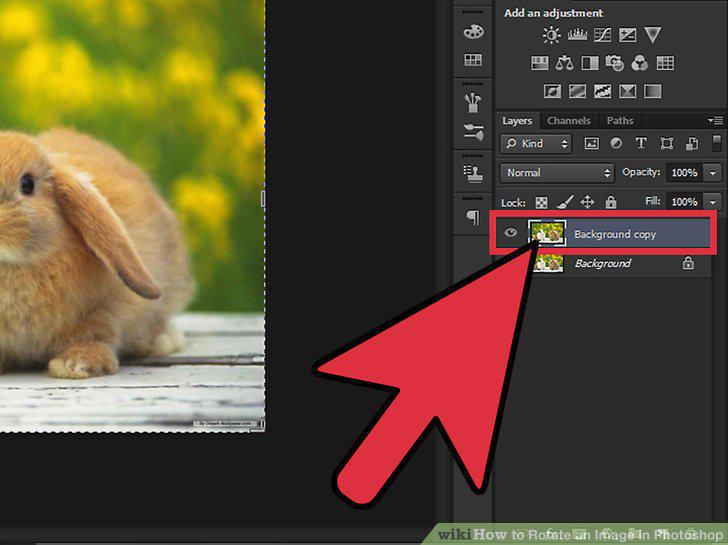728x545 pixels.
Task: Filter layers by pixel layers
Action: click(x=591, y=143)
